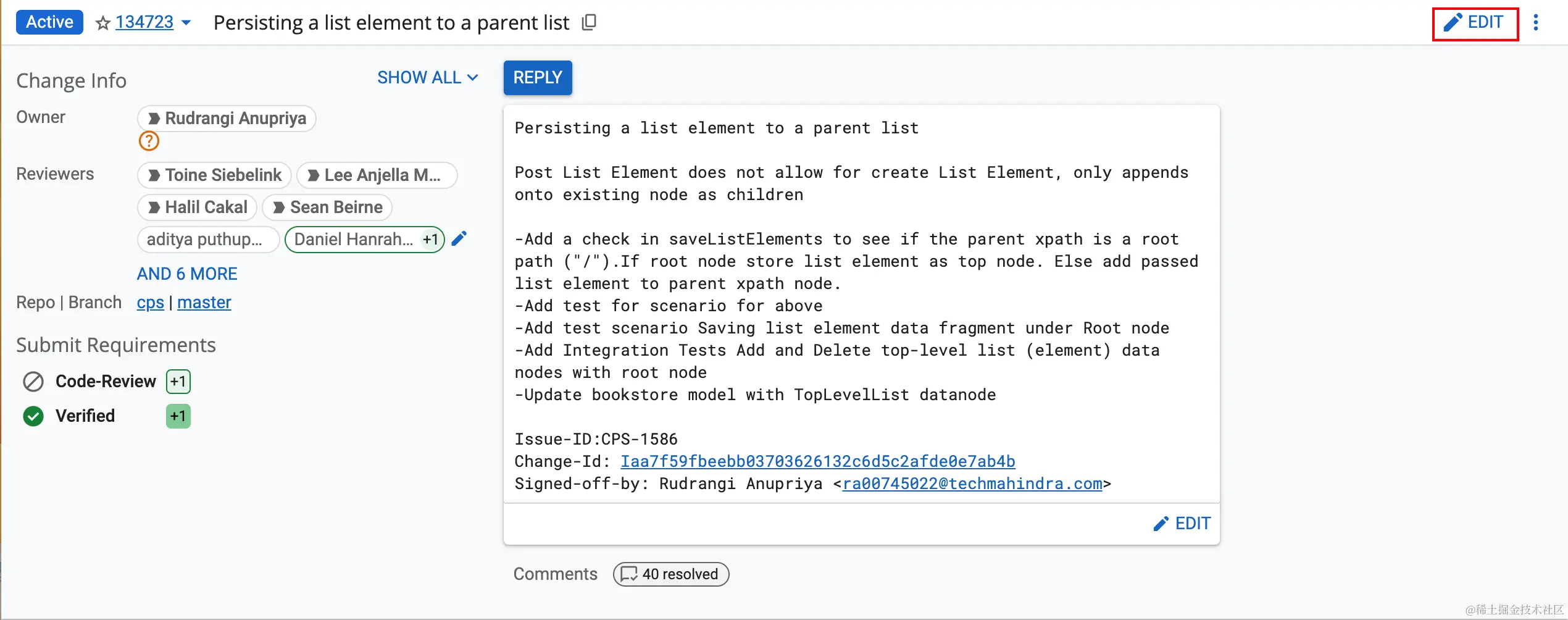The height and width of the screenshot is (620, 1568).
Task: Click the Code-Review blocked circle icon
Action: 33,382
